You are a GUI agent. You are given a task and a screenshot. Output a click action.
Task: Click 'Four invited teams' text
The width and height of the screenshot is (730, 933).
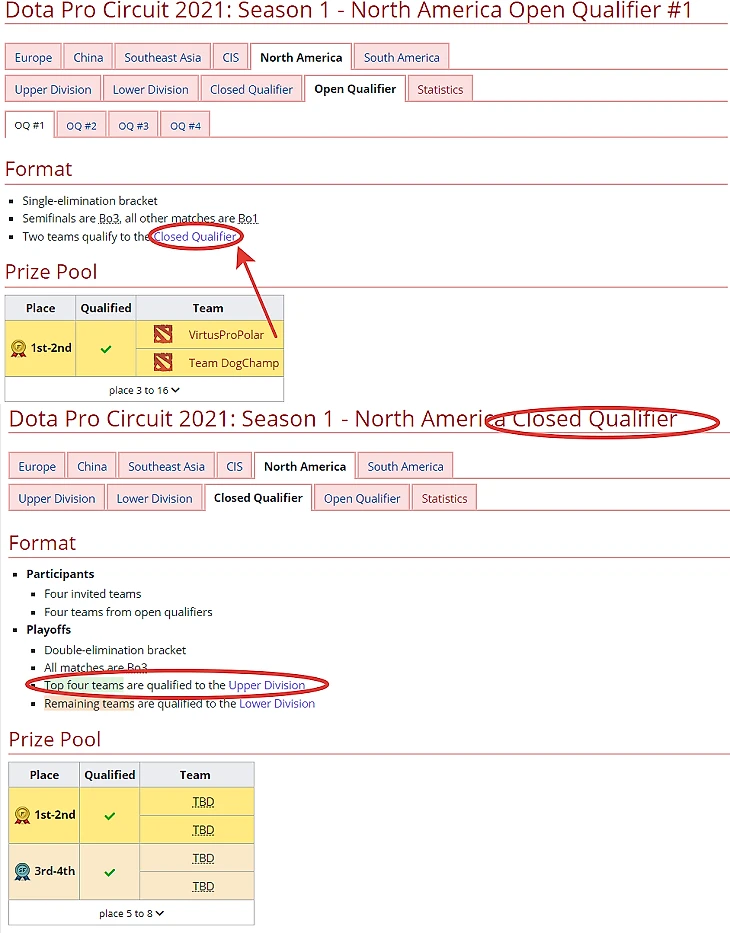tap(93, 593)
